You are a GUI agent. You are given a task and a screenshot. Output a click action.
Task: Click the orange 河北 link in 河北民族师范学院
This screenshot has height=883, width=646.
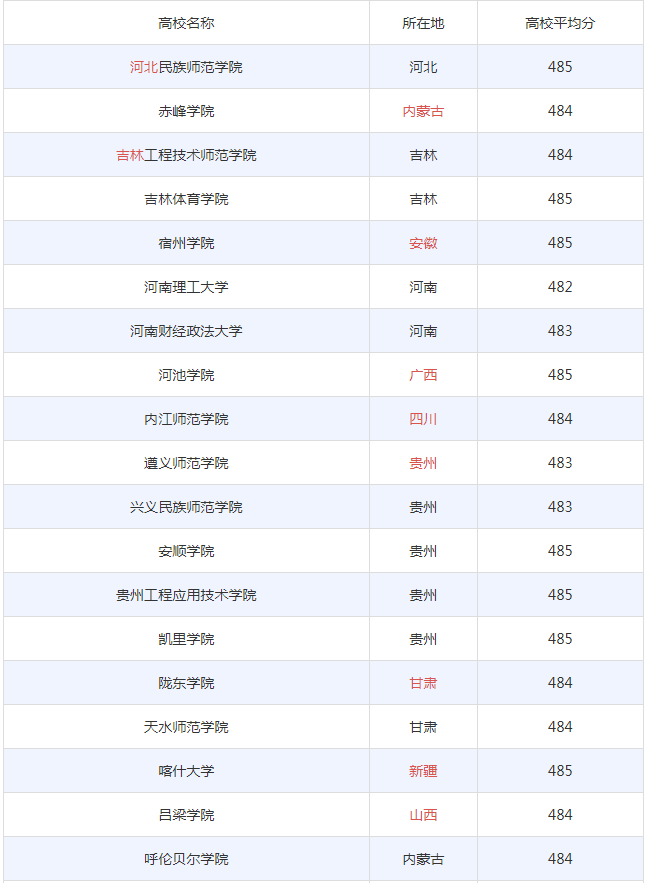tap(144, 67)
